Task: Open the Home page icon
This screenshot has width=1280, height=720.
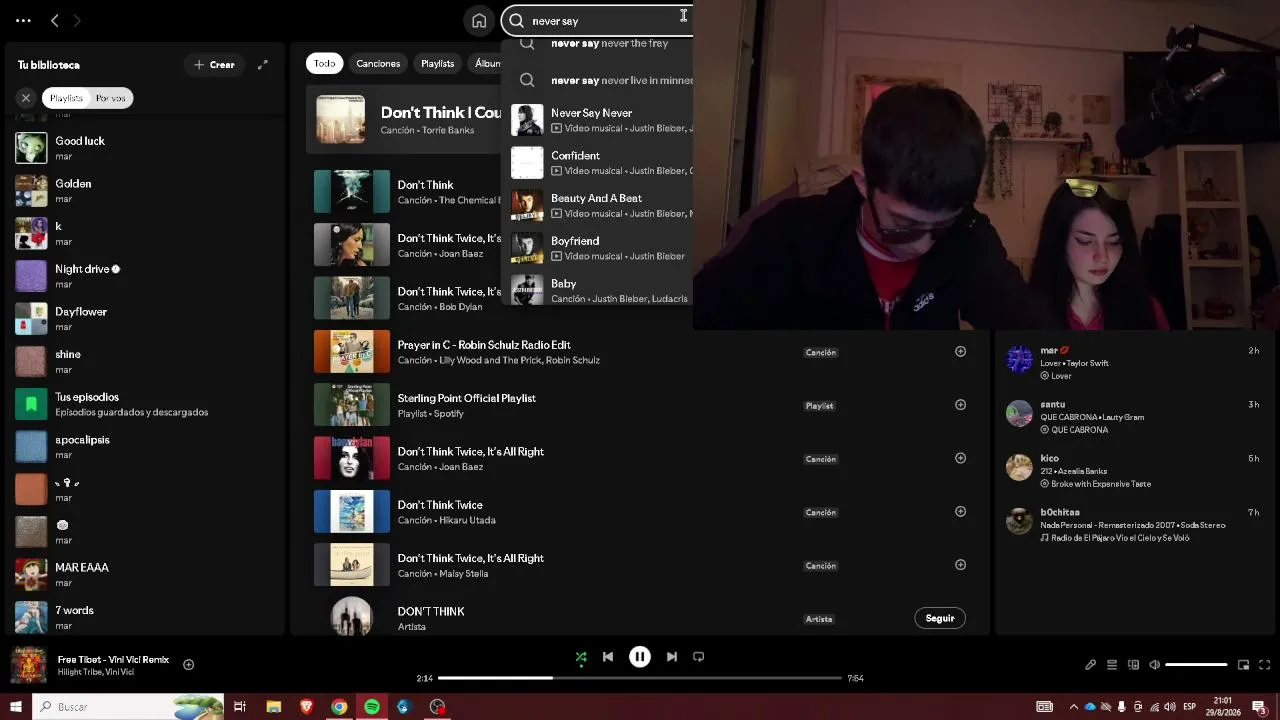Action: tap(479, 21)
